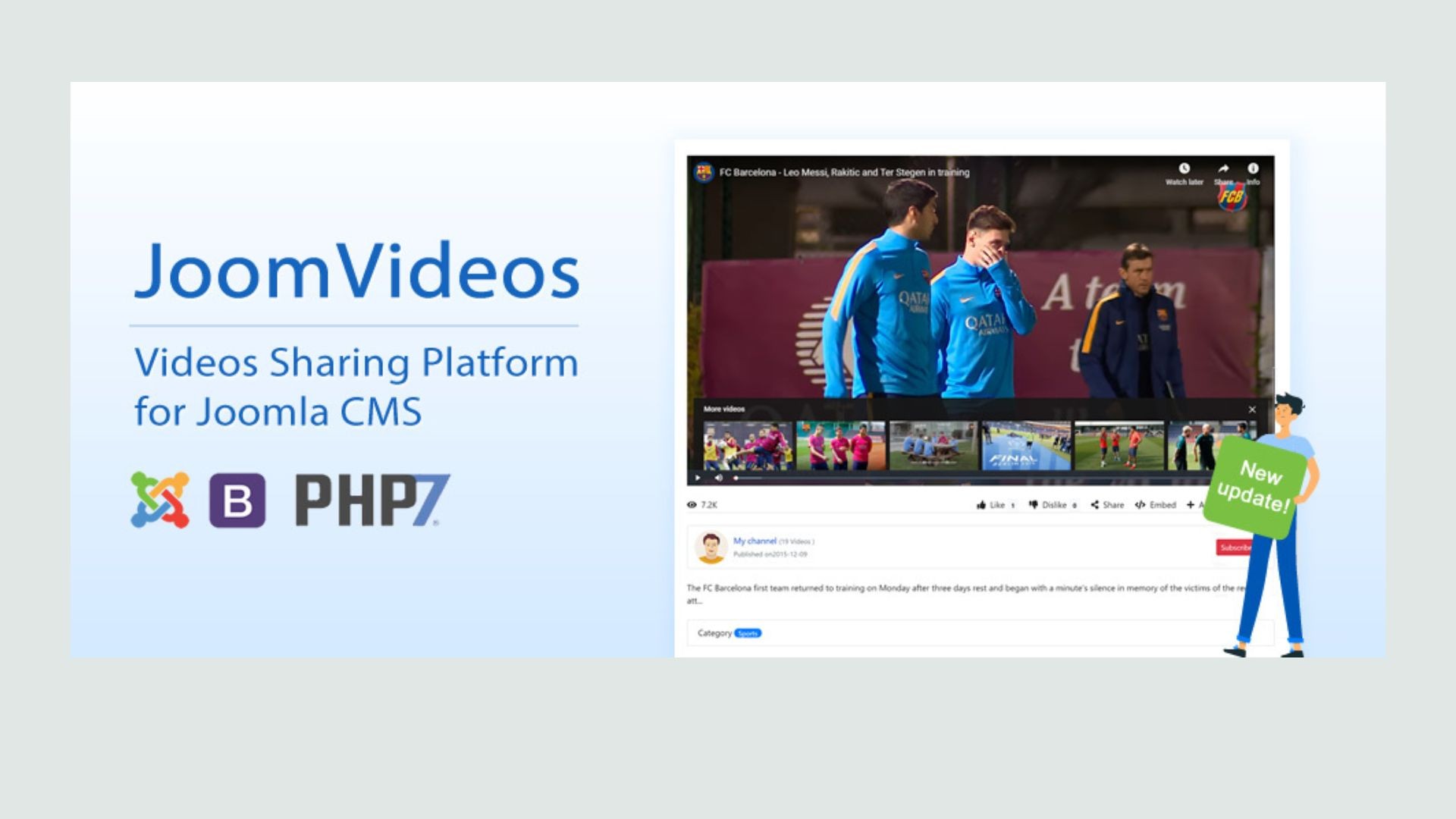The image size is (1456, 819).
Task: Open the fifth thumbnail with players in red
Action: 1119,446
